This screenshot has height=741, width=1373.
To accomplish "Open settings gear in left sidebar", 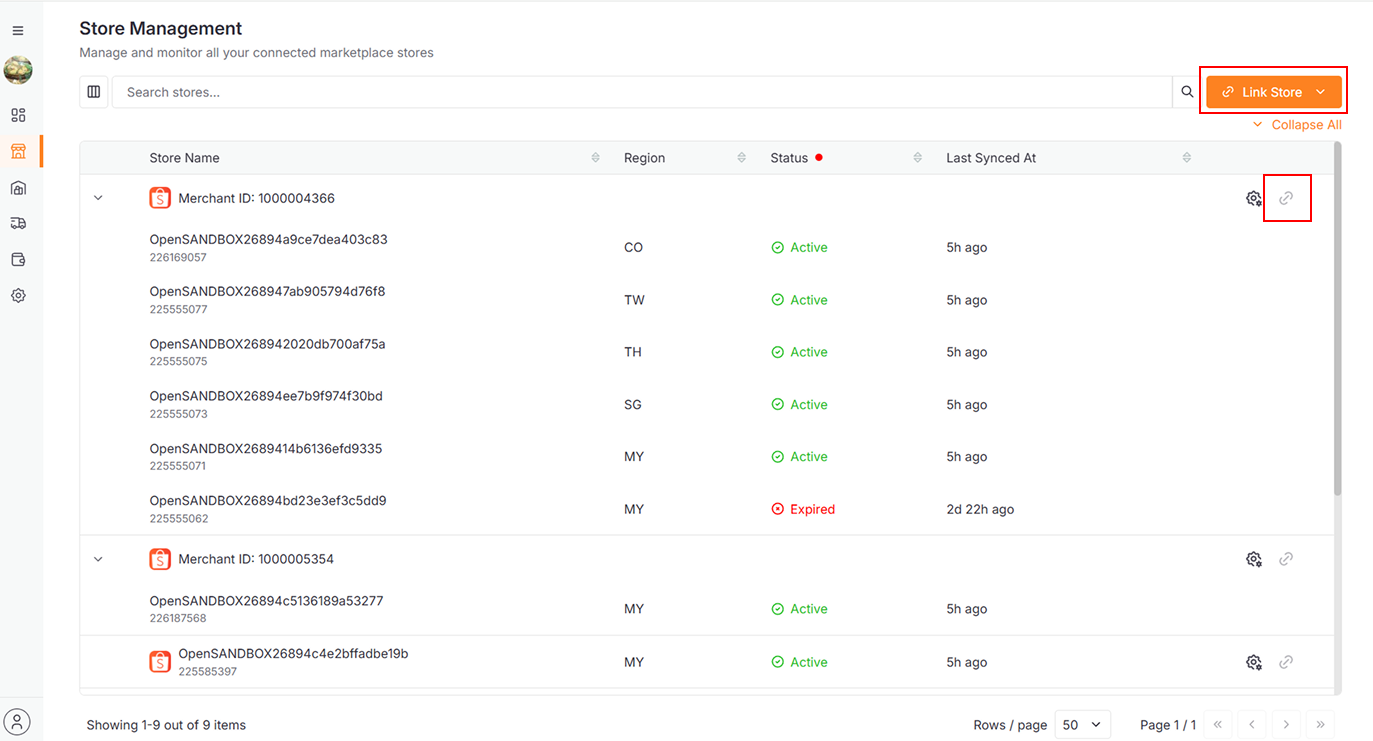I will 18,296.
